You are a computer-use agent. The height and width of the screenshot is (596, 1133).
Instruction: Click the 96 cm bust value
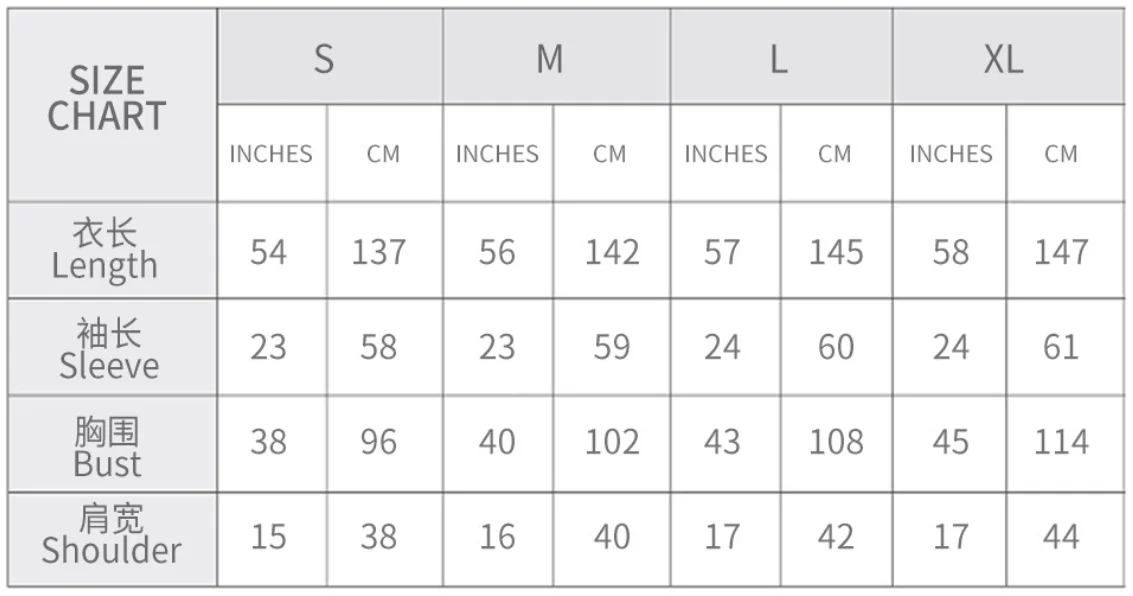[x=378, y=442]
